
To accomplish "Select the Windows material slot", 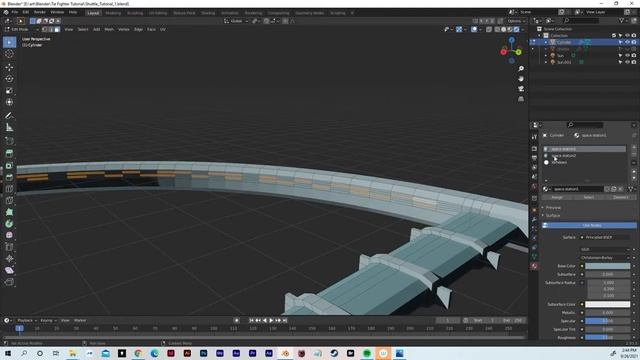I will 584,162.
